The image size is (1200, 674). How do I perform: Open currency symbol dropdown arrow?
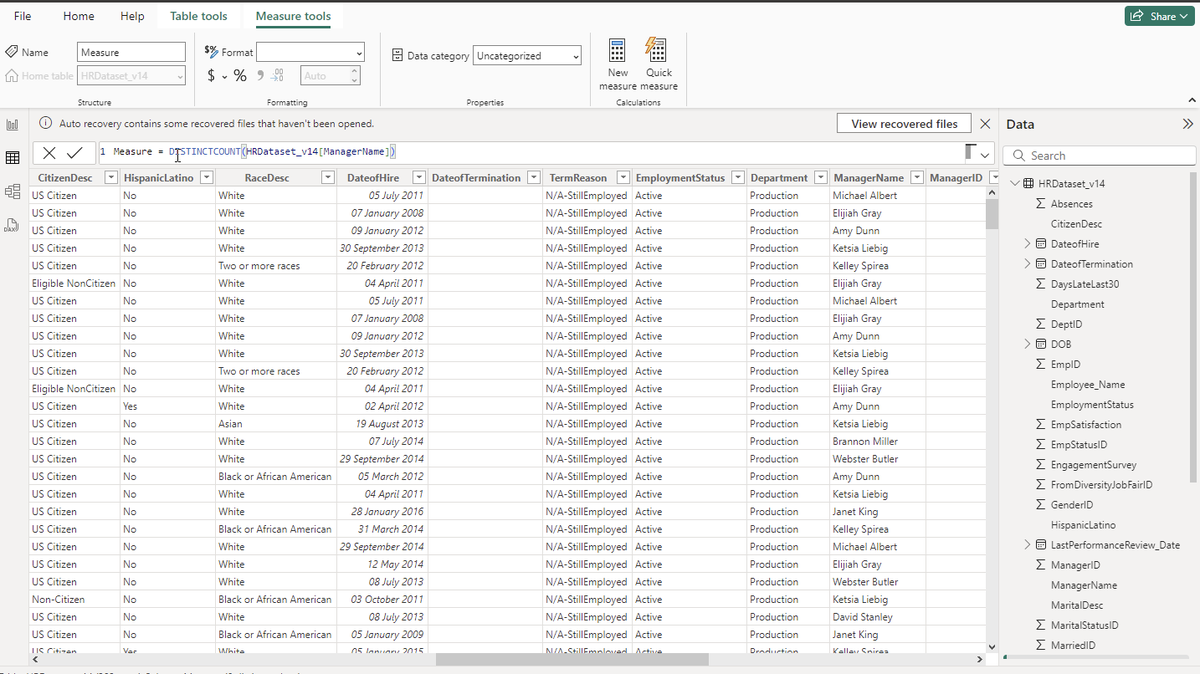tap(224, 77)
